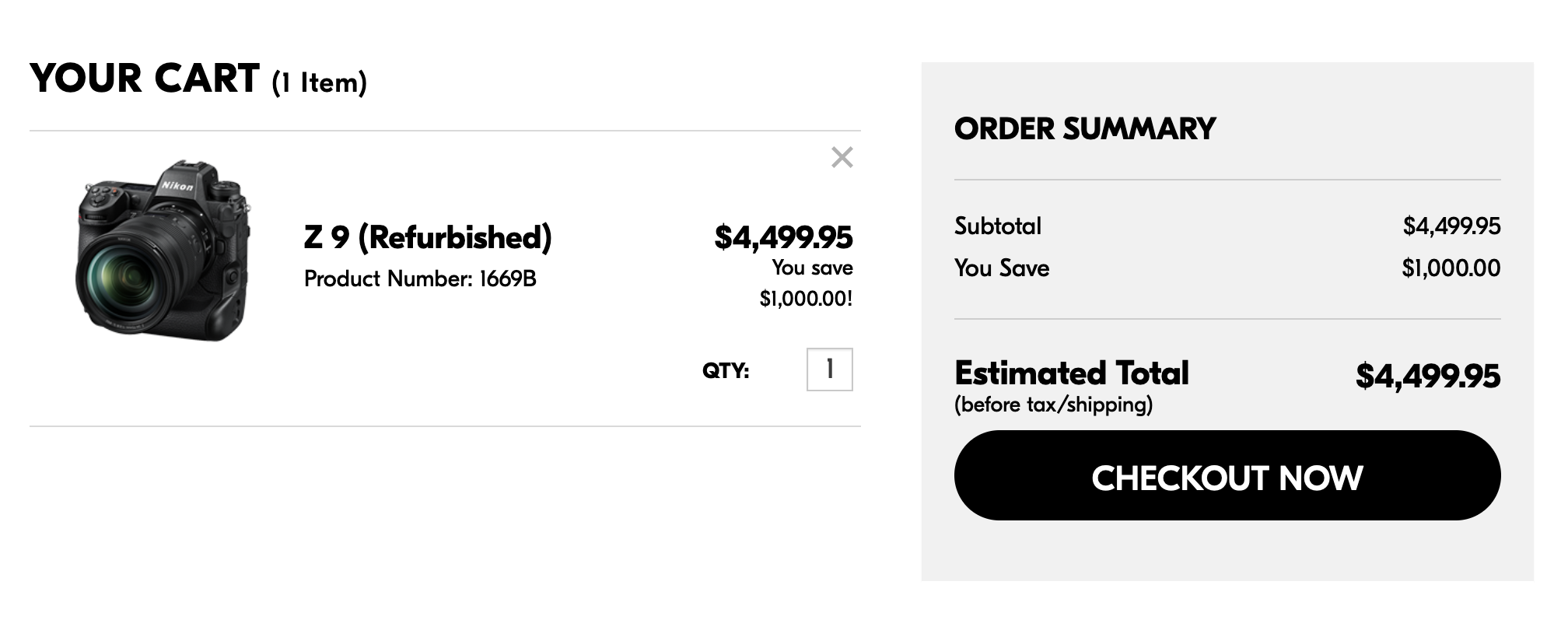Click the $1,000.00! savings text in cart row
This screenshot has height=627, width=1568.
(x=806, y=298)
